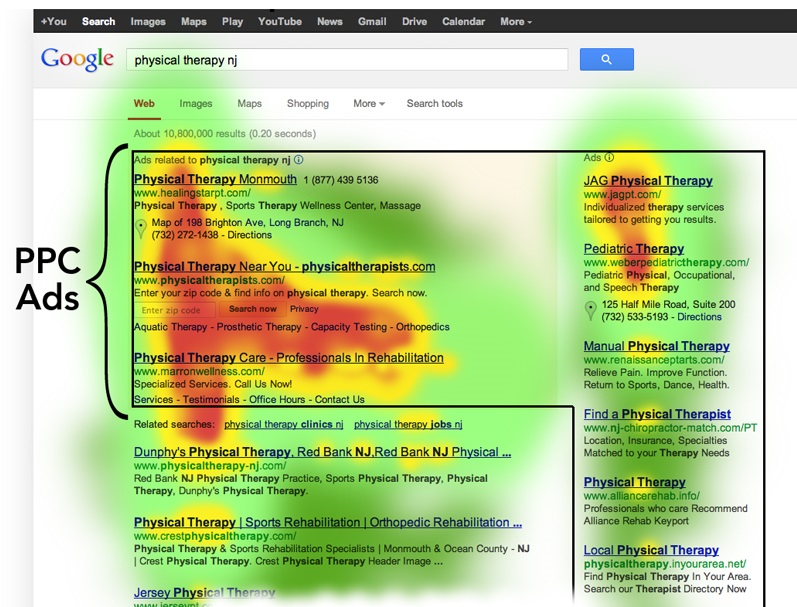Click the Prosthetic Therapy sitelink
Image resolution: width=797 pixels, height=607 pixels.
coord(259,327)
